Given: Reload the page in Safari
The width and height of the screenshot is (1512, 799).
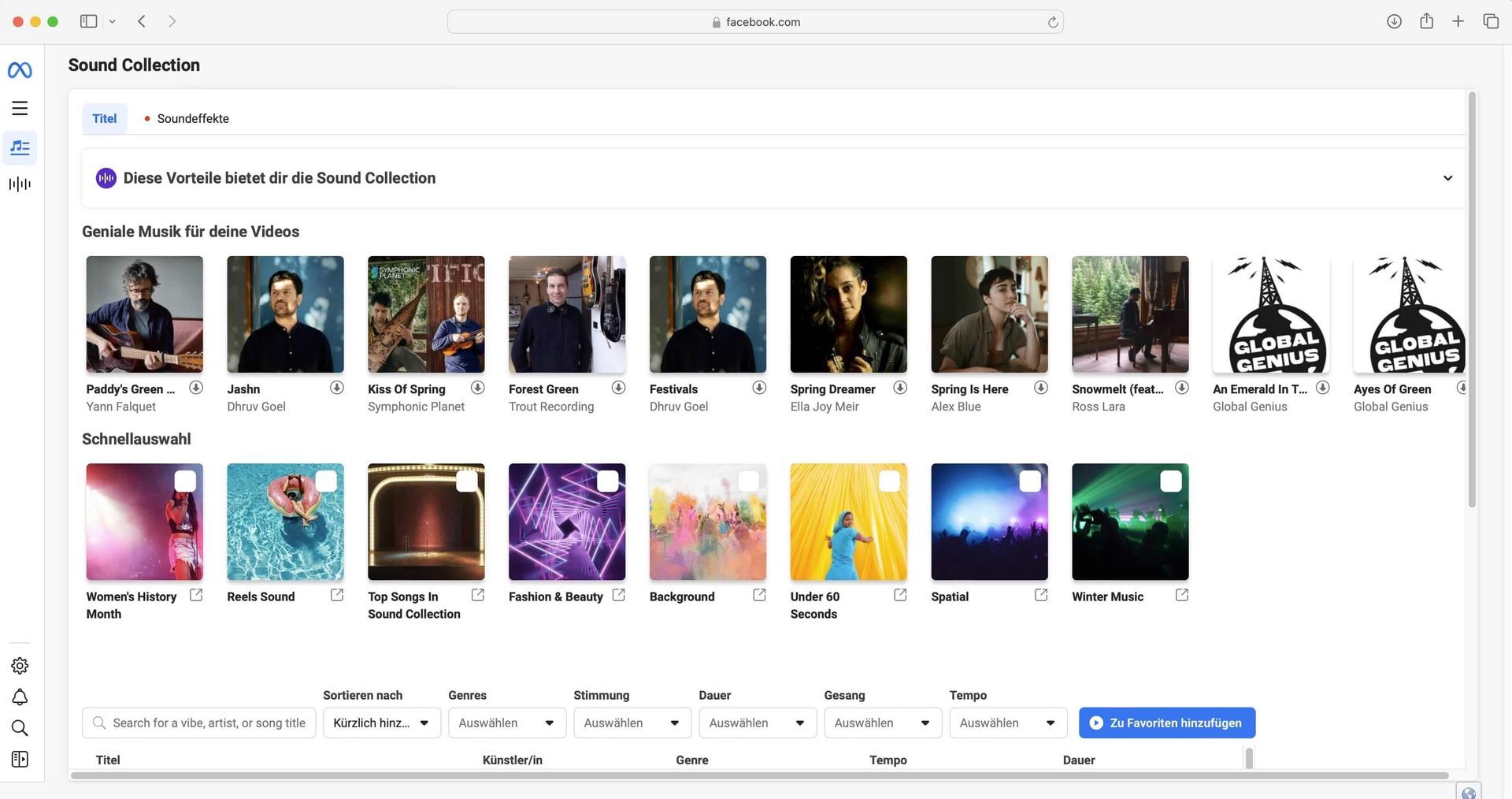Looking at the screenshot, I should [x=1052, y=22].
